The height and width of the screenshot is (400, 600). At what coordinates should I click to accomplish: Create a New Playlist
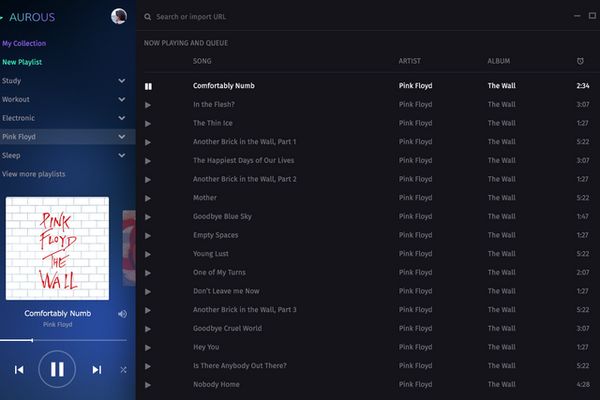[22, 62]
